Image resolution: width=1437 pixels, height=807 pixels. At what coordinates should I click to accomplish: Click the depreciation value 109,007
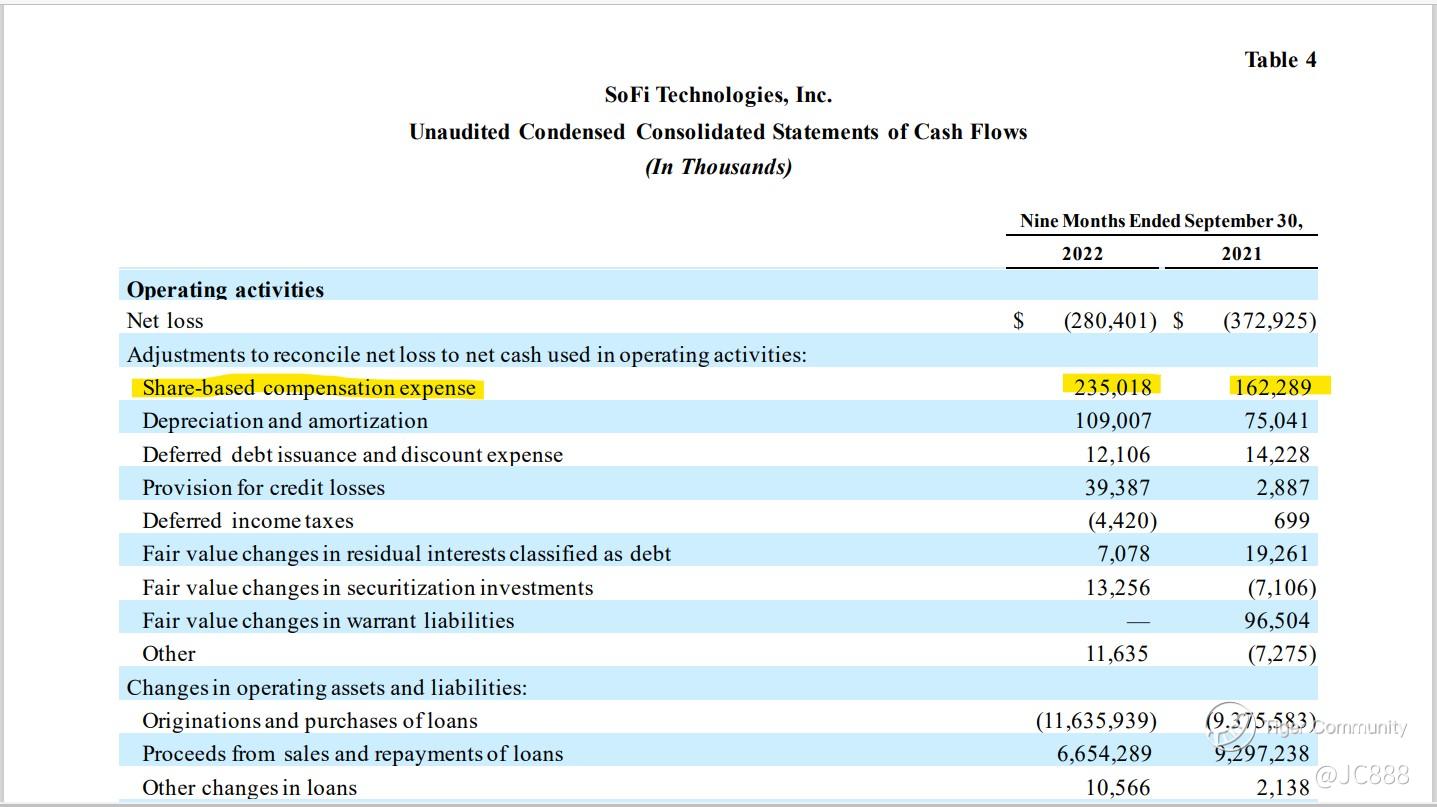click(1113, 421)
